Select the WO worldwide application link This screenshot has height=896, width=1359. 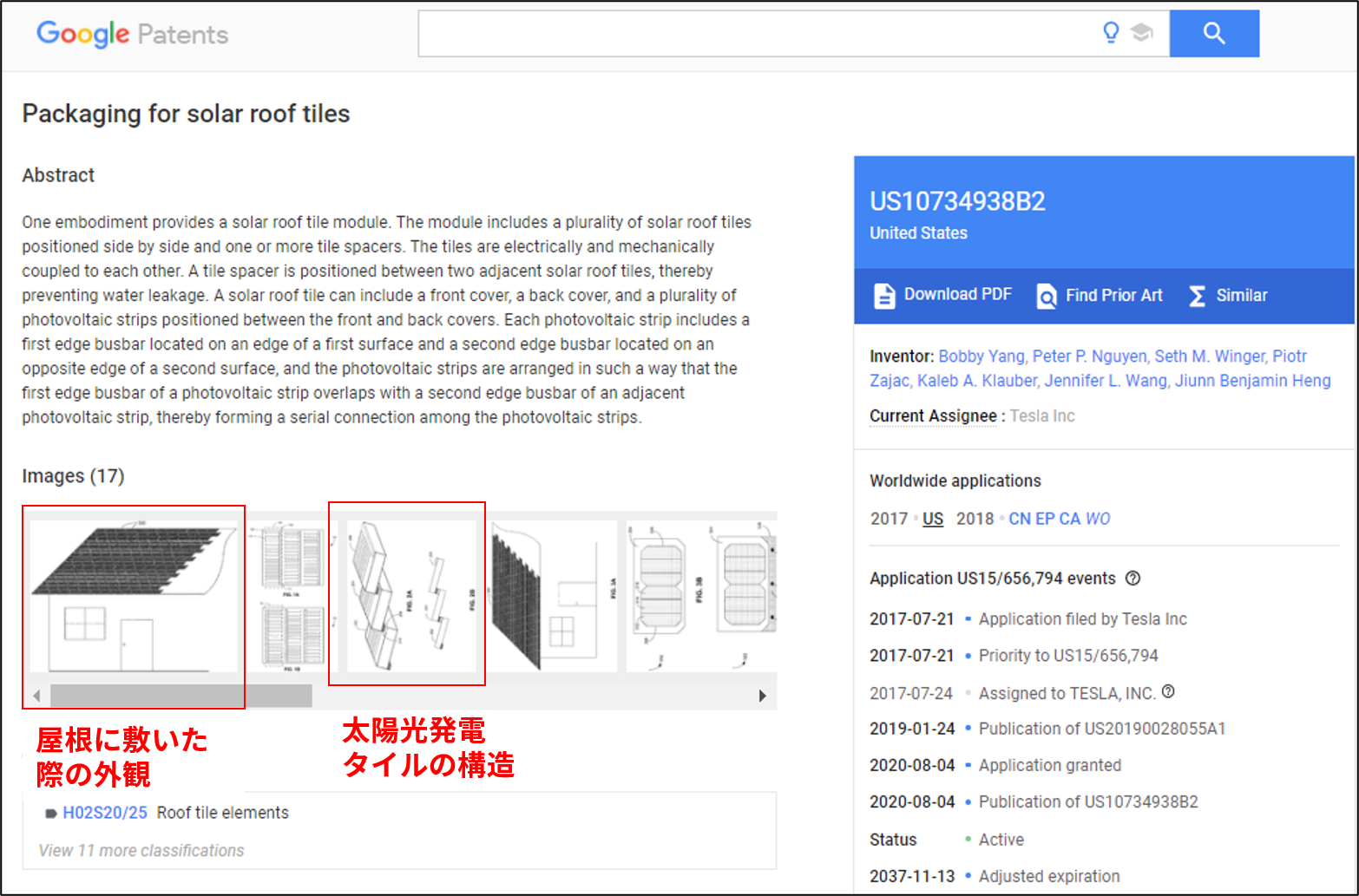pyautogui.click(x=1098, y=519)
